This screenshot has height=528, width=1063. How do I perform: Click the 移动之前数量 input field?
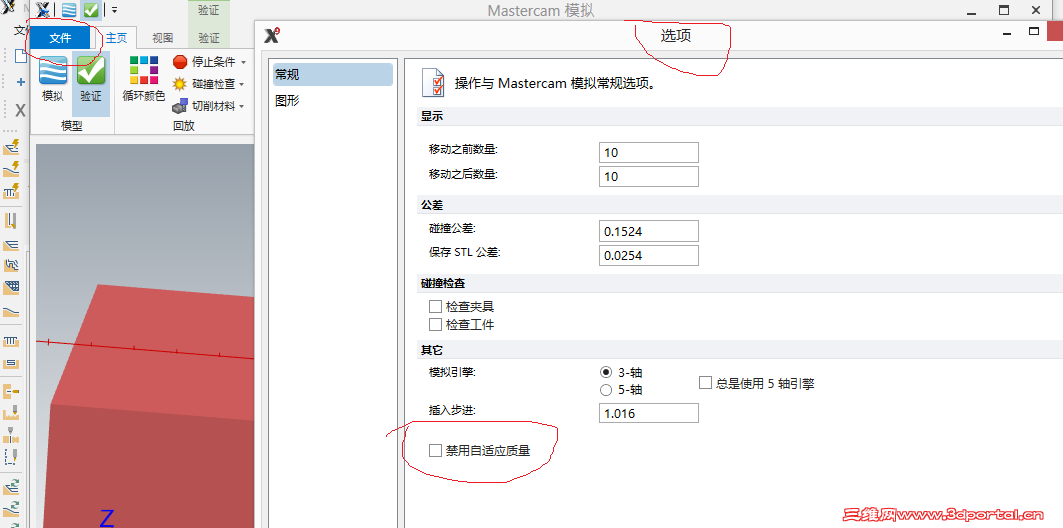(x=649, y=153)
